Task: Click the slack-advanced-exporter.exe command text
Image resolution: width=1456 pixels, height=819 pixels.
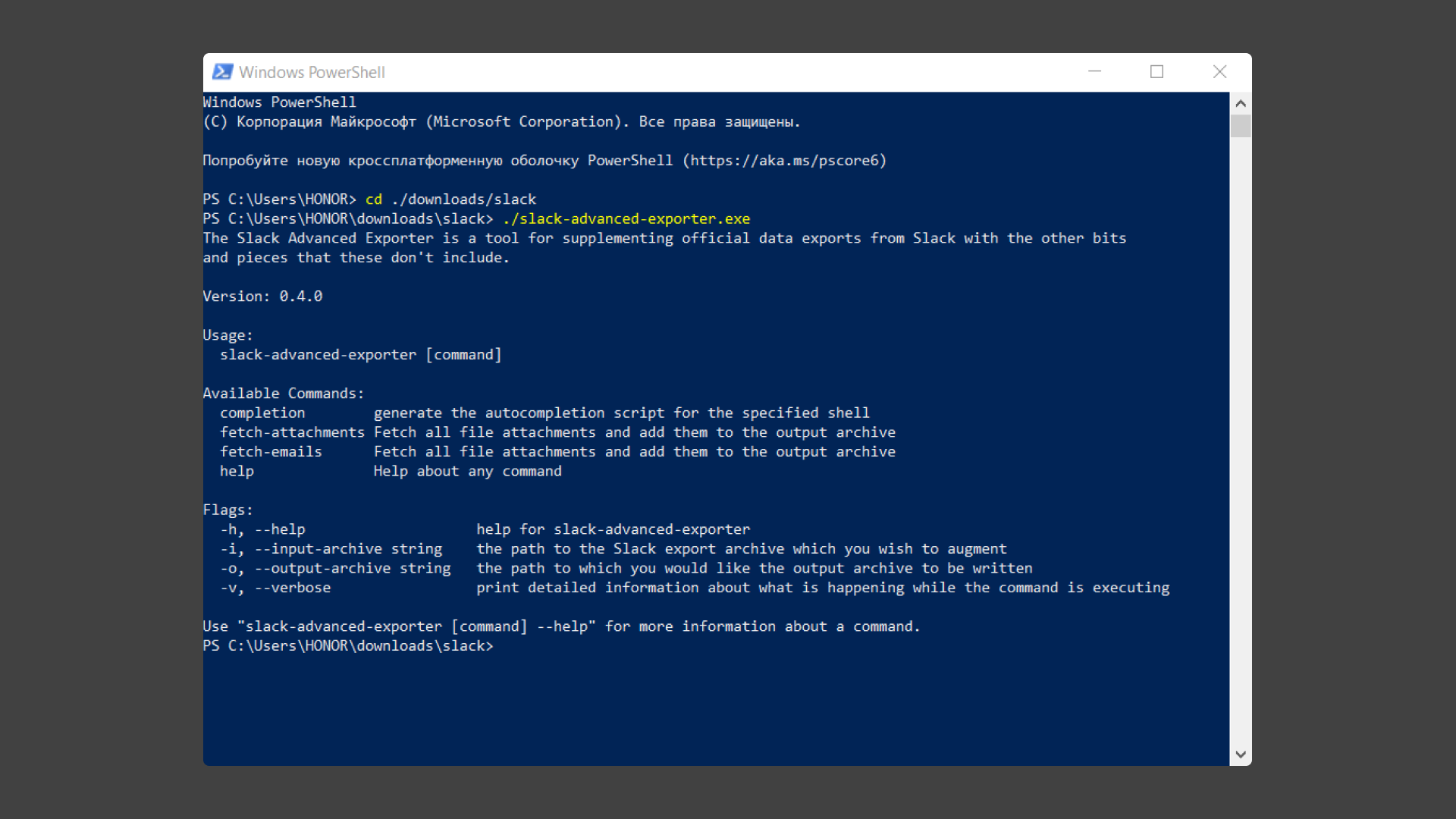Action: coord(626,219)
